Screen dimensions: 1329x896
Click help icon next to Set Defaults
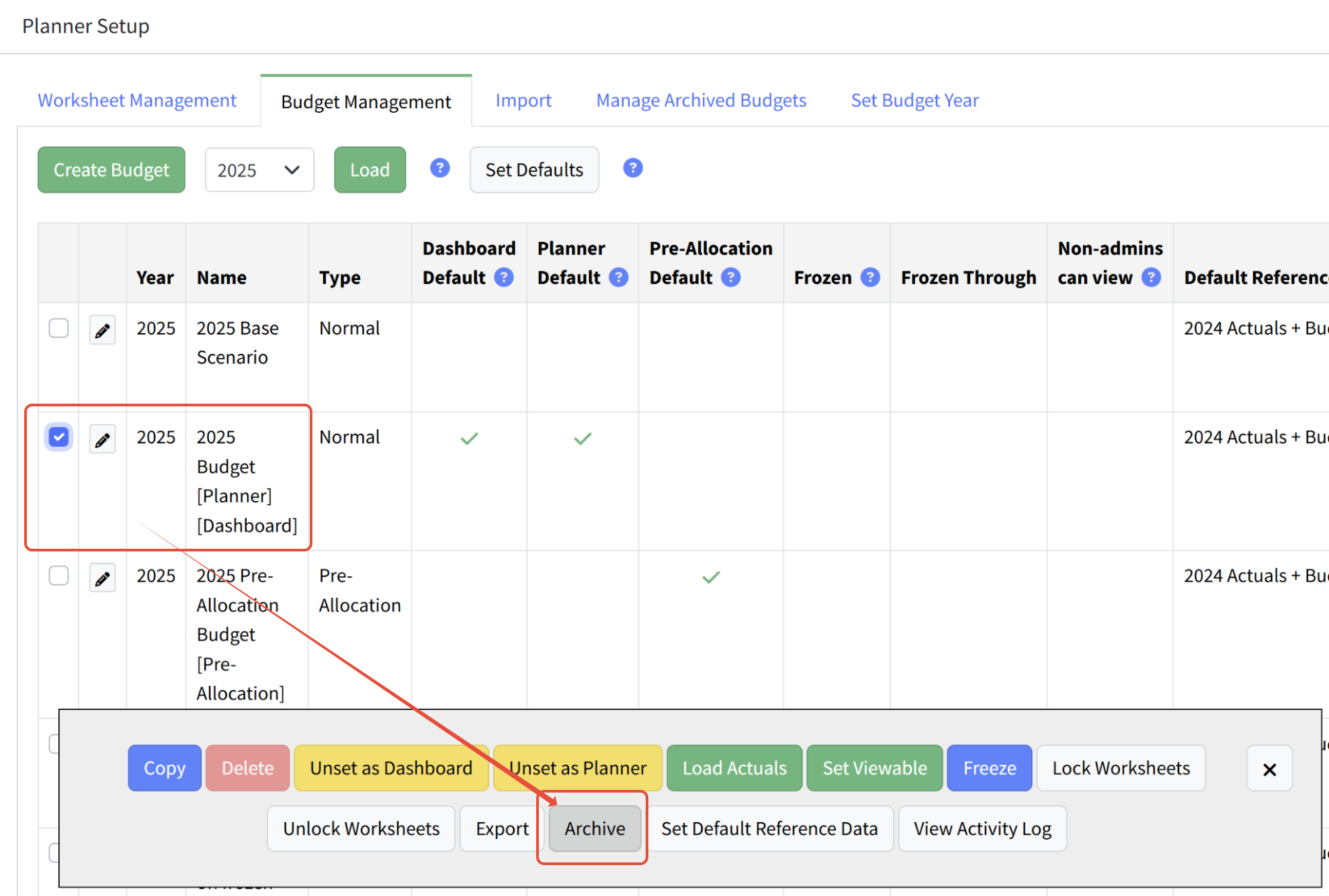point(632,168)
